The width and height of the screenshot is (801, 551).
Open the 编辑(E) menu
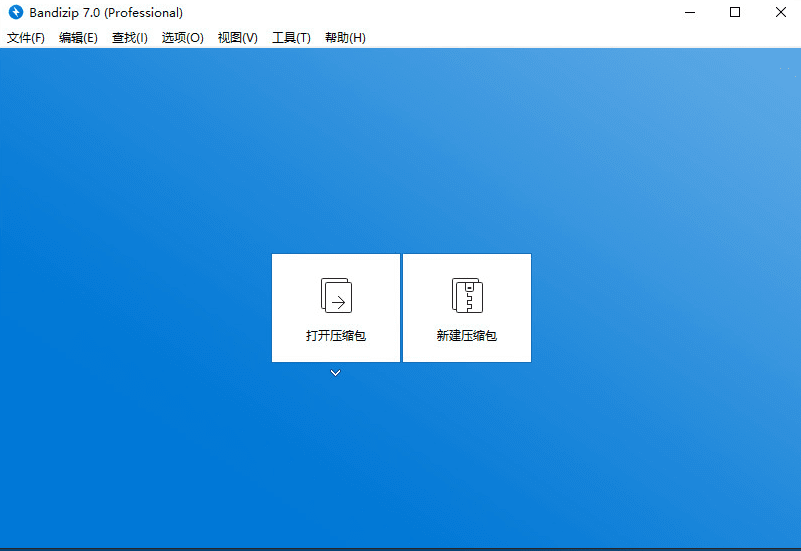(78, 38)
